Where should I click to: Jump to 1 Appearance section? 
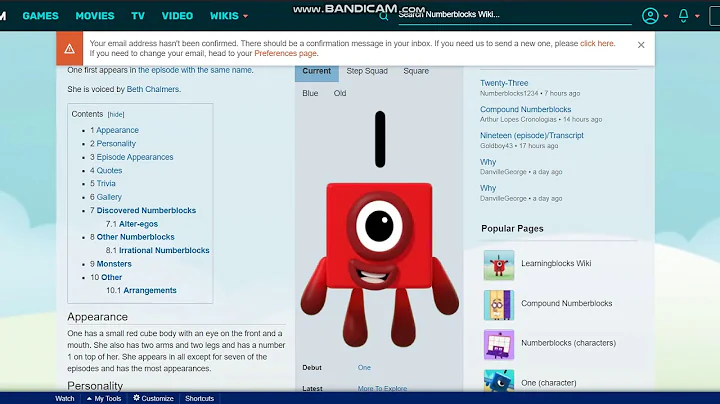[114, 130]
